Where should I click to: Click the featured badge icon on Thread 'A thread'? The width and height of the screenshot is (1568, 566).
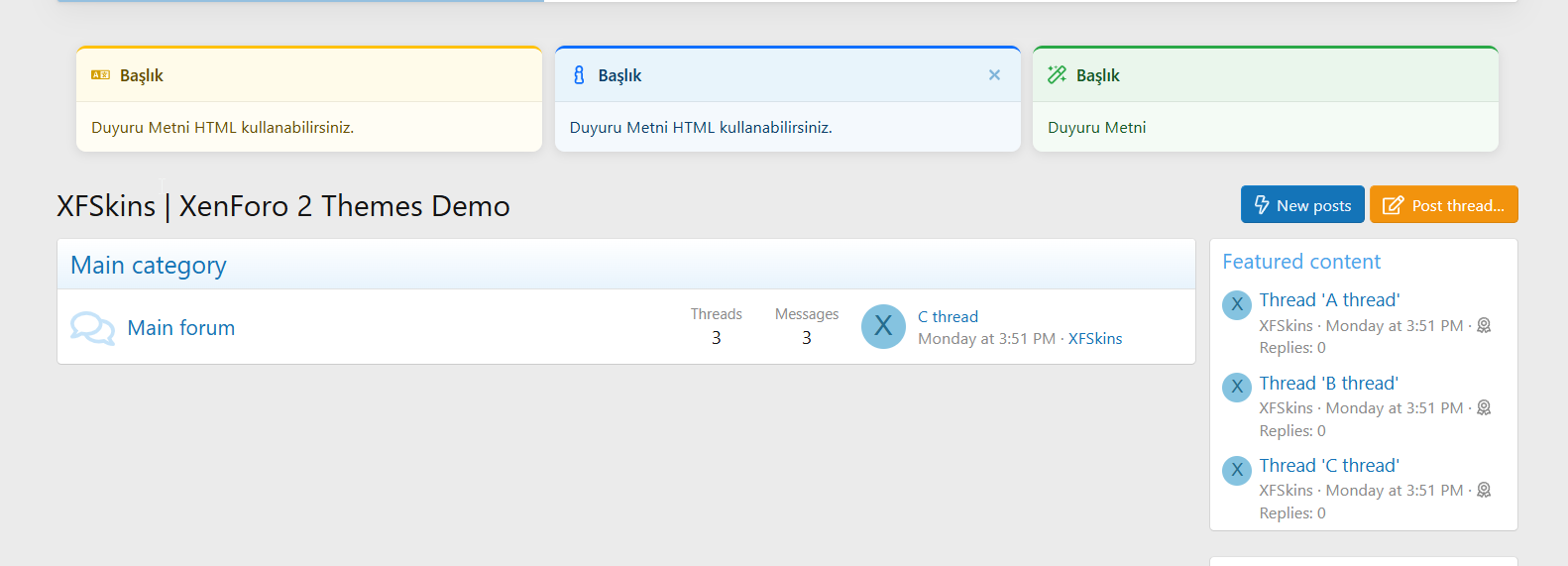click(1484, 326)
